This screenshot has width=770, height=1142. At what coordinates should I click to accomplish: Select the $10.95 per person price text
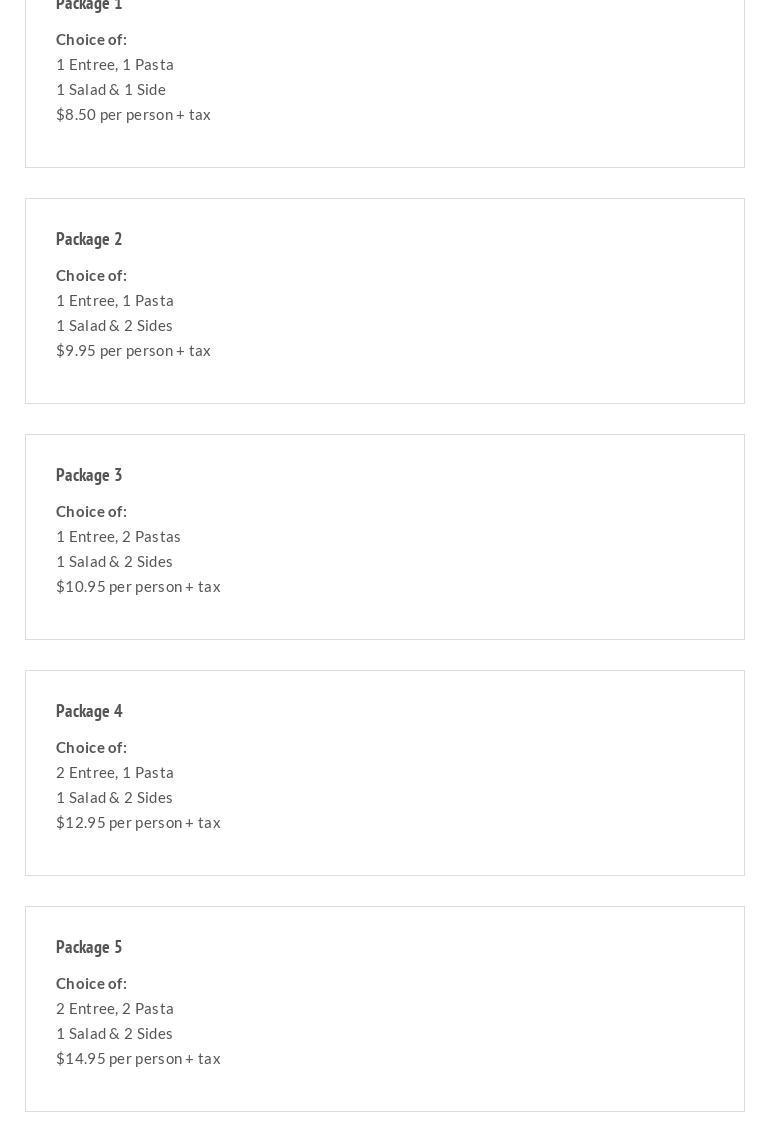pos(138,586)
